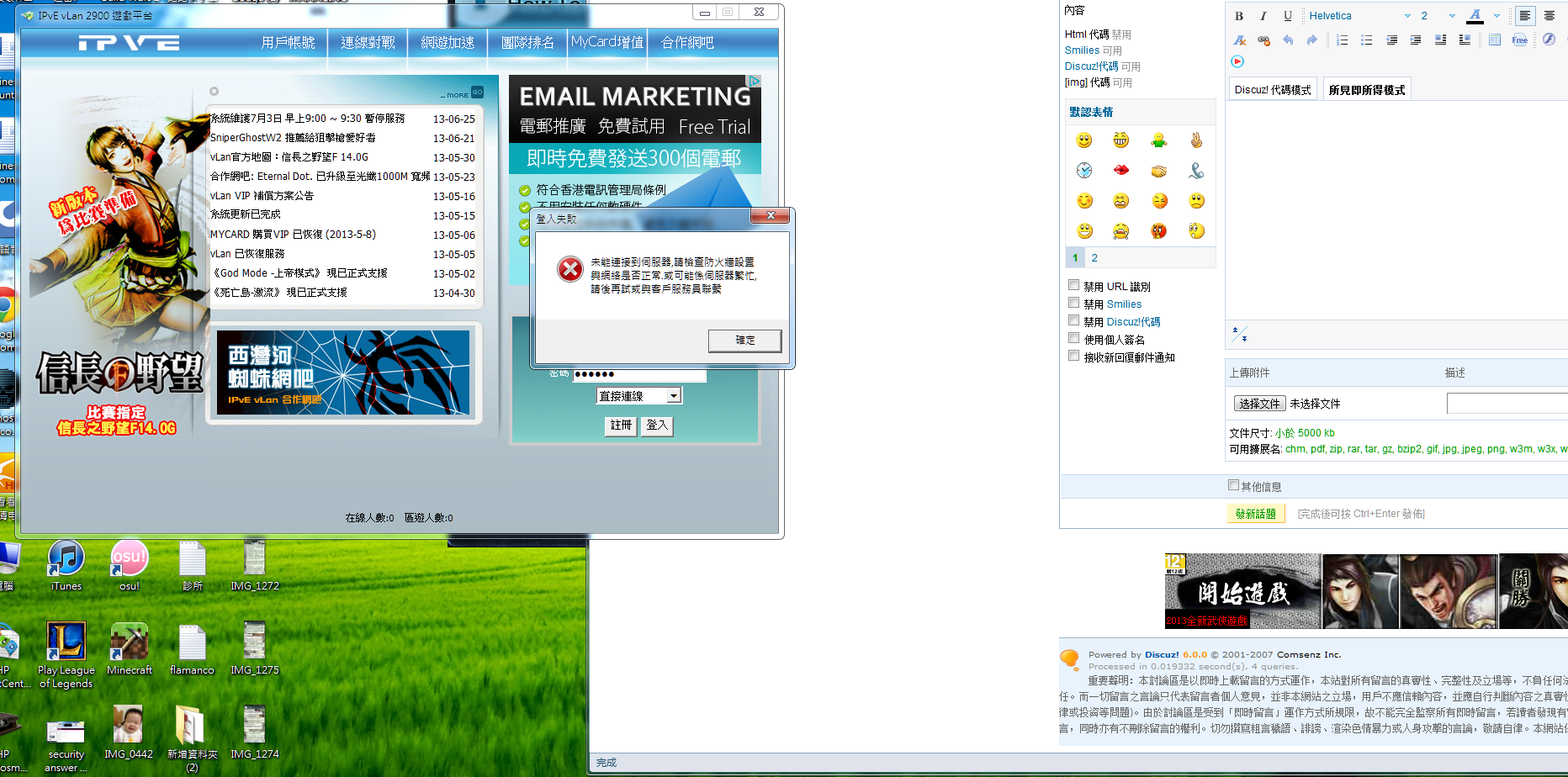The width and height of the screenshot is (1568, 777).
Task: Insert the telephone smiley
Action: 1196,171
